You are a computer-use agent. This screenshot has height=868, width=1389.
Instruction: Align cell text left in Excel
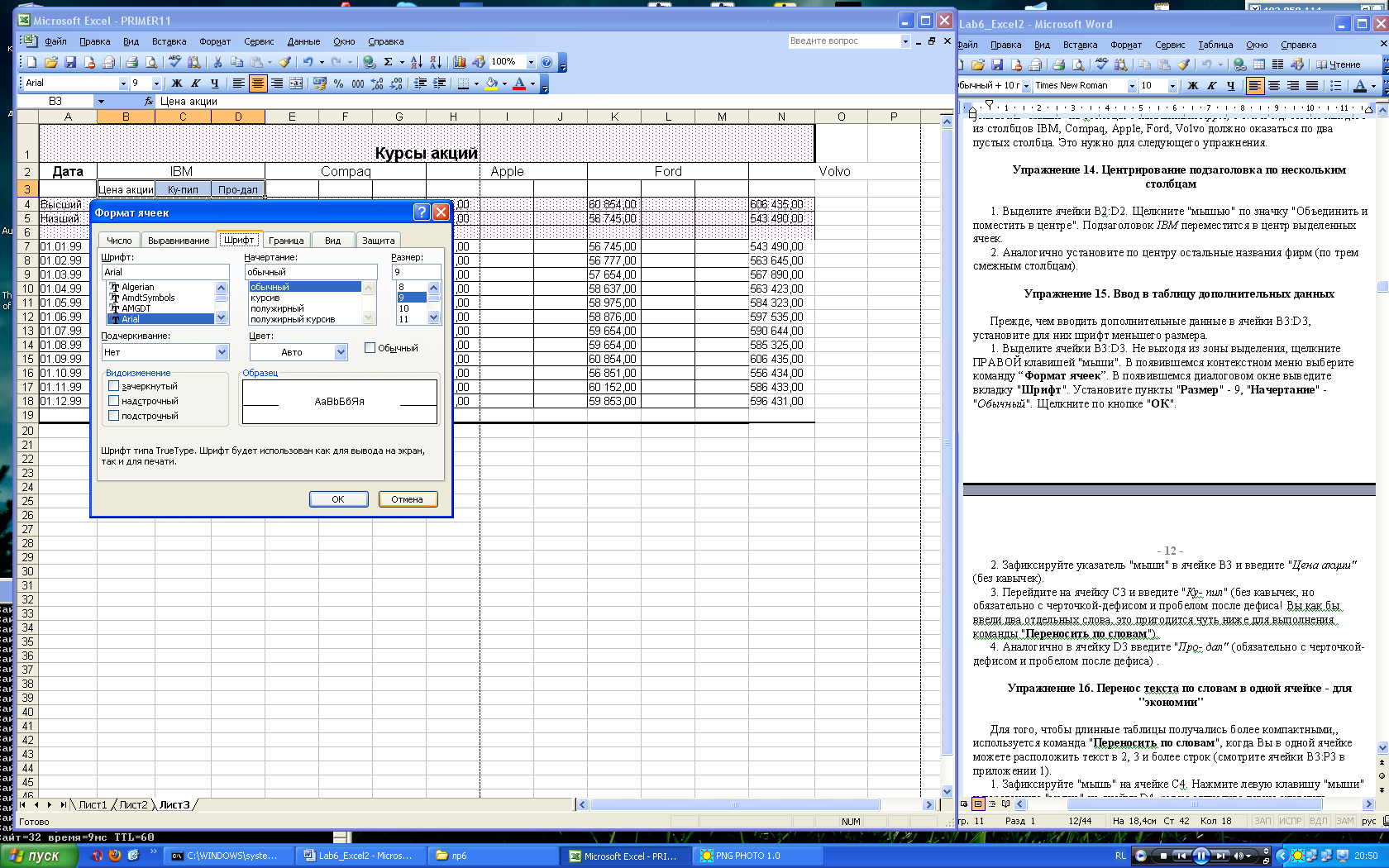click(238, 83)
